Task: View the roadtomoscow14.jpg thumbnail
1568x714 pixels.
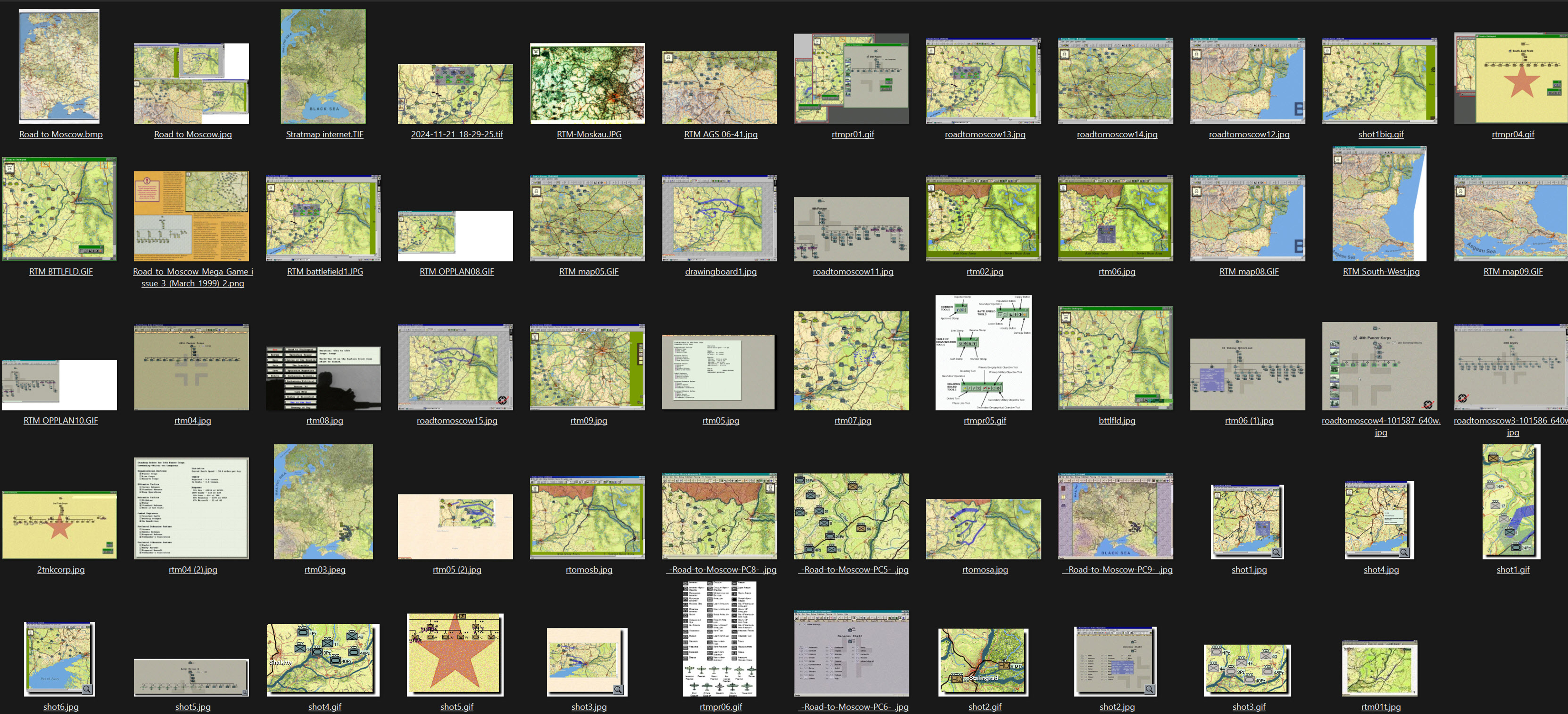Action: point(1116,80)
